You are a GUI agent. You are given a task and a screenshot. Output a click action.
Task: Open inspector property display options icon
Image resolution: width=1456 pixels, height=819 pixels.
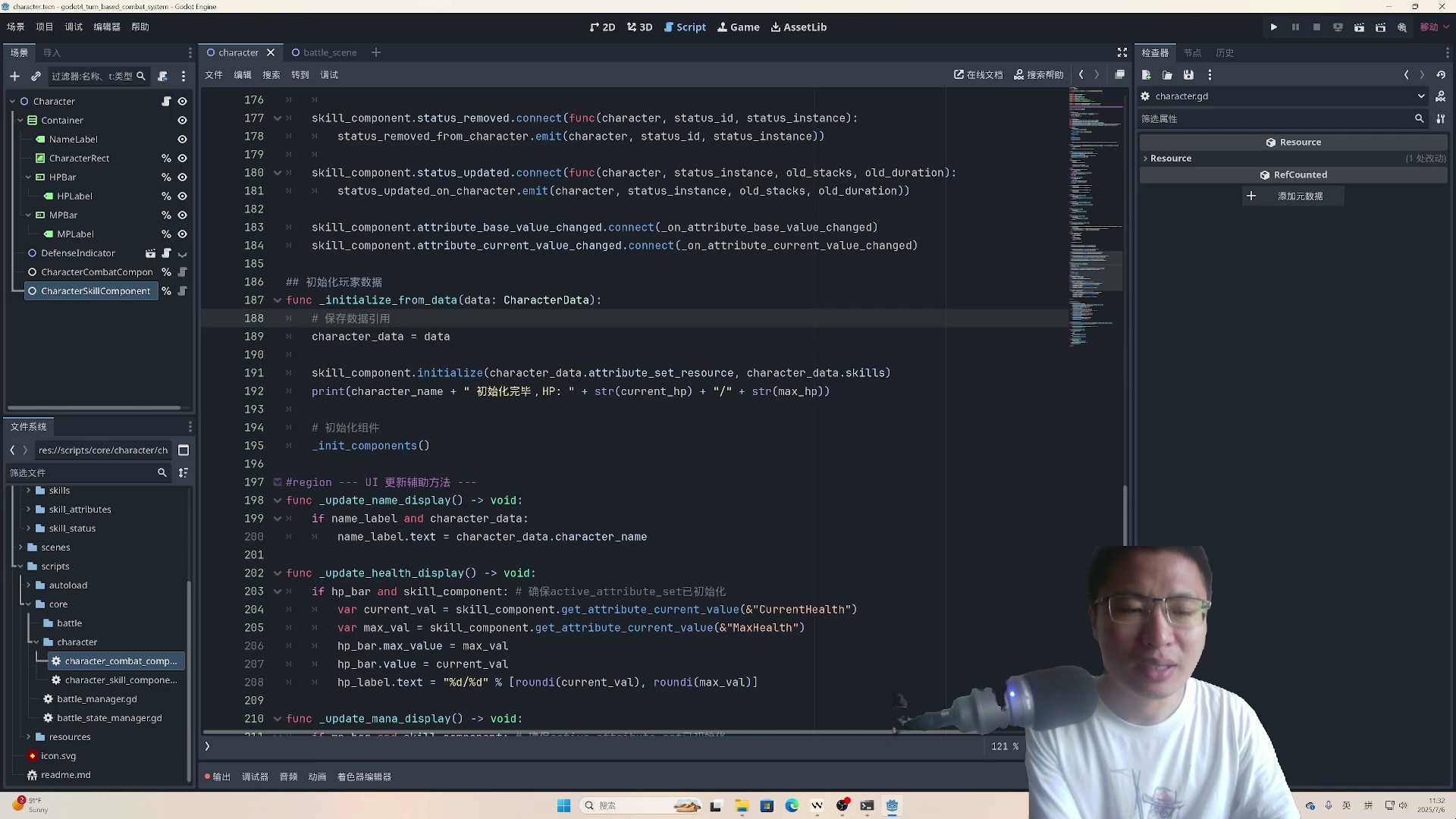[x=1441, y=119]
